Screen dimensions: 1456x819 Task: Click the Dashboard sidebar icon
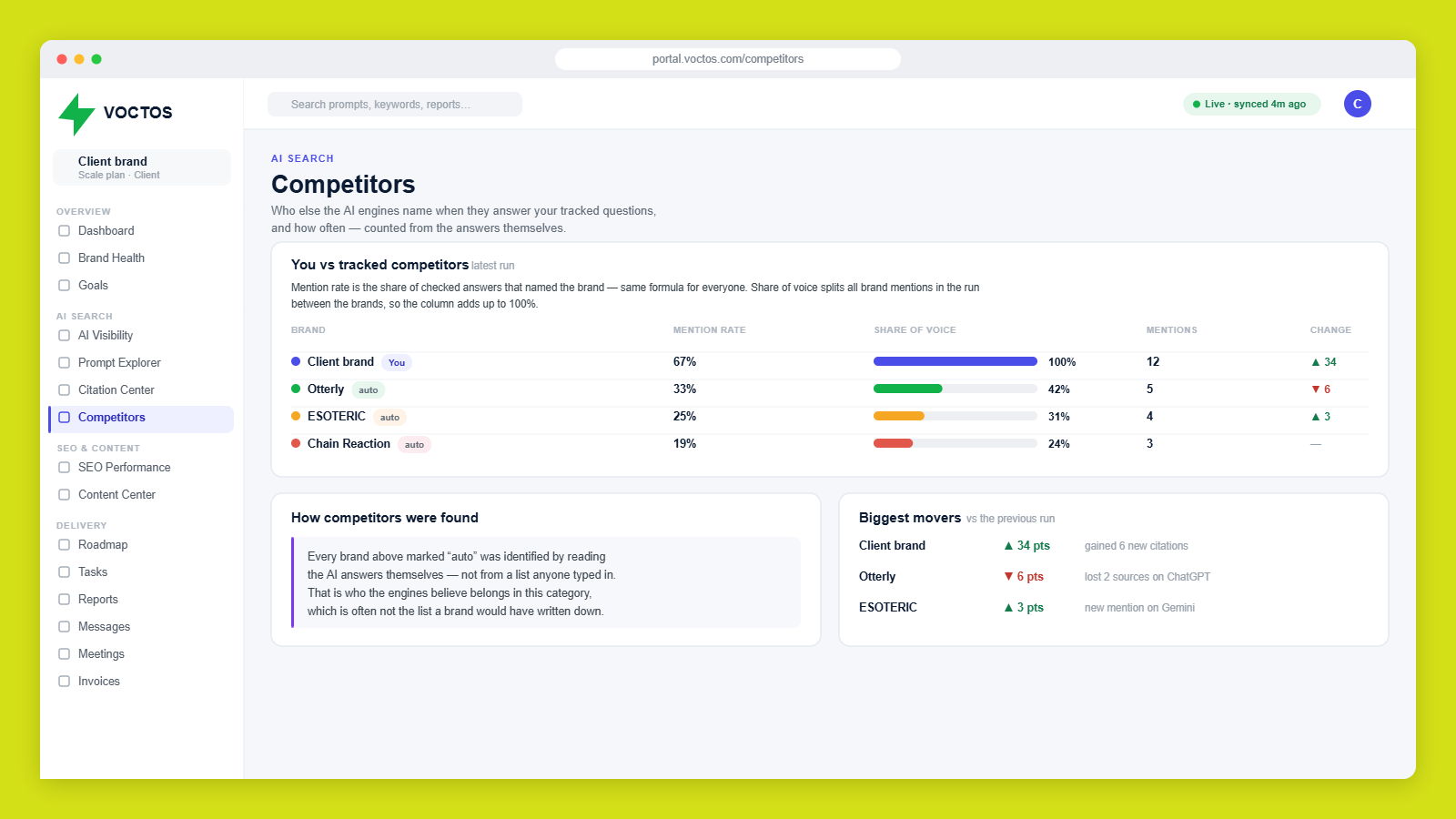64,231
